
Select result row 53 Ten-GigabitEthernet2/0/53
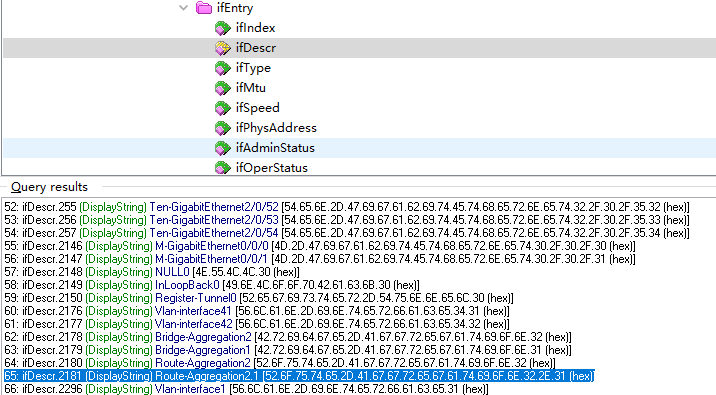click(347, 220)
